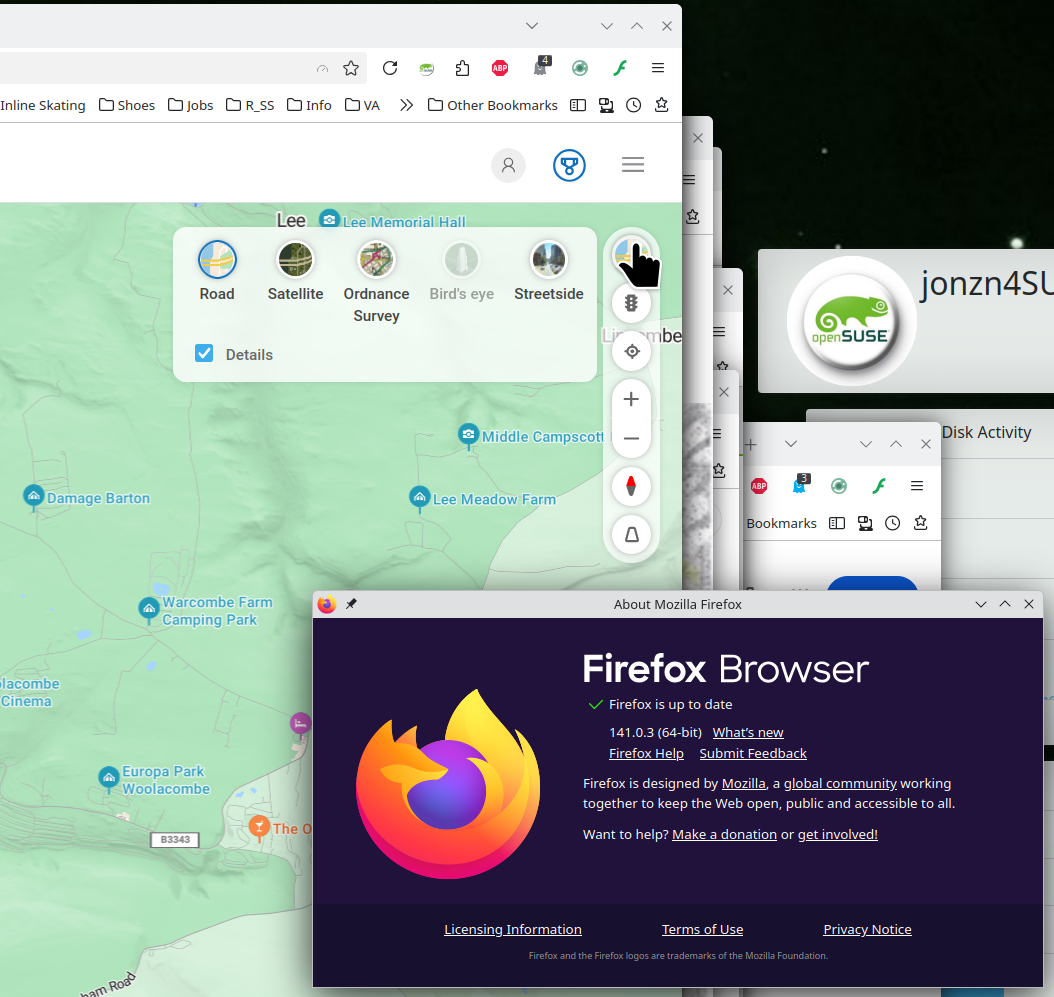Click the map style layers button

tap(631, 255)
